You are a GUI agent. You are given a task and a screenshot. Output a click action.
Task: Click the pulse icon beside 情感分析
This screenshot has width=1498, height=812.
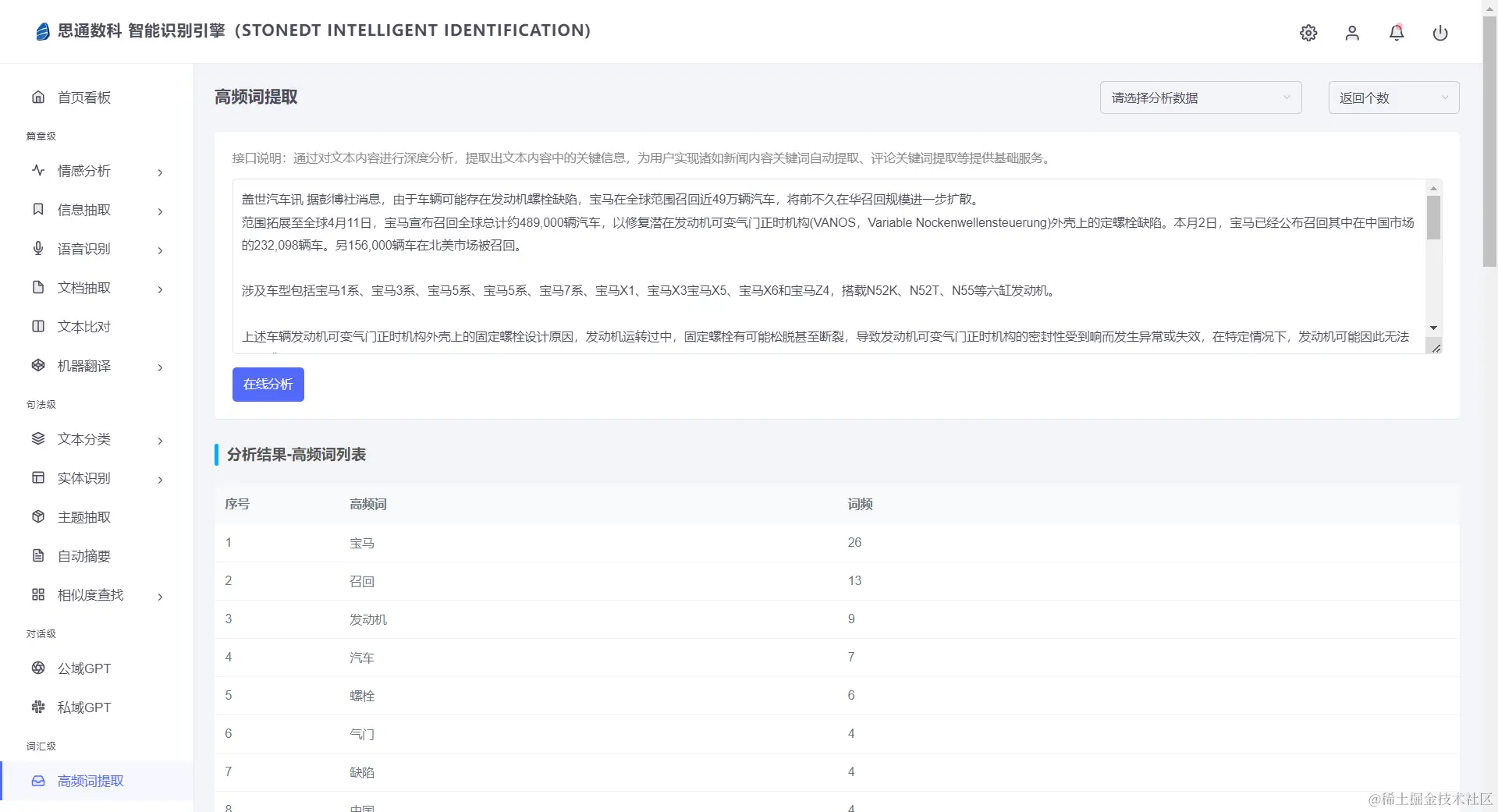tap(38, 170)
